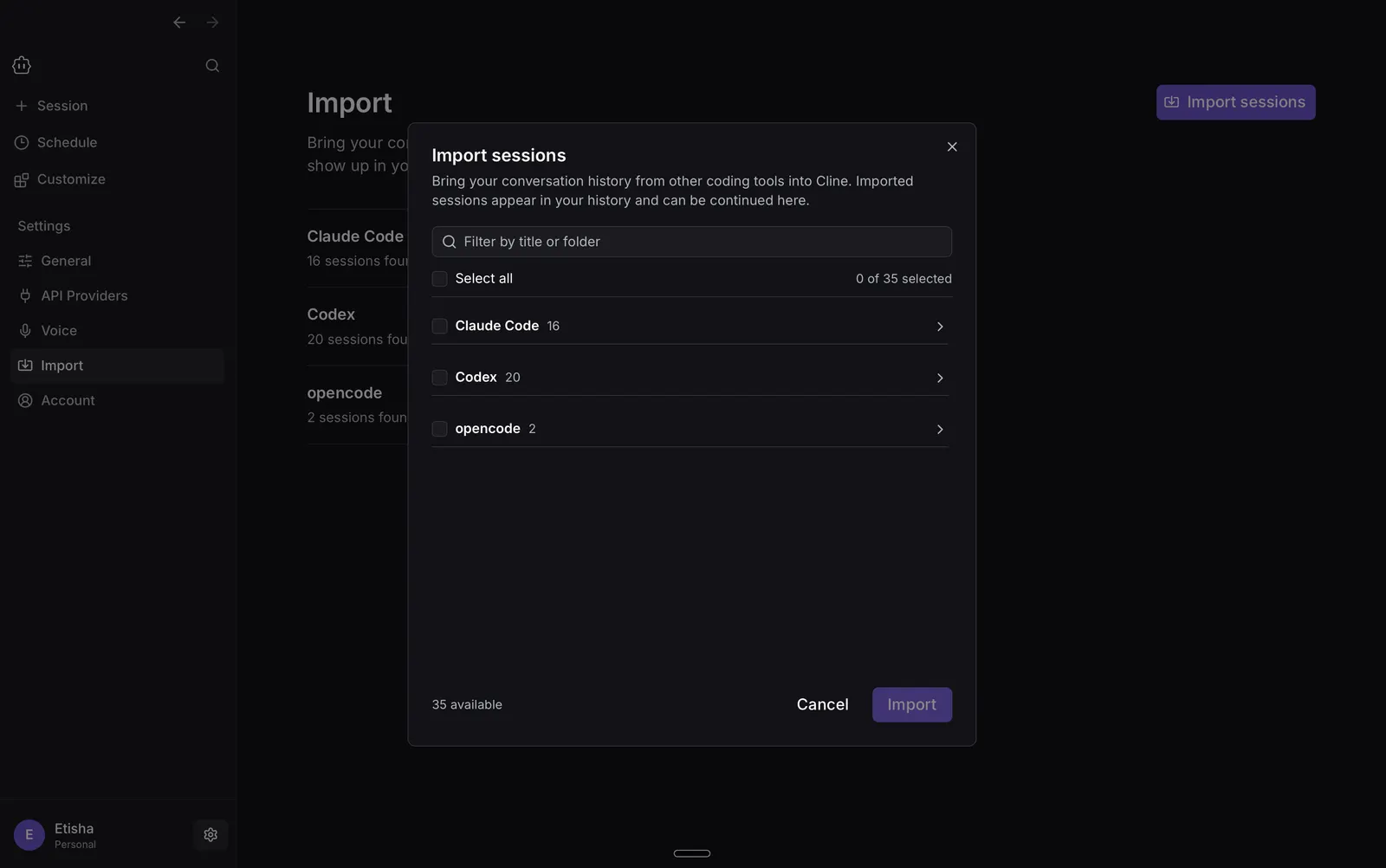Go back with the left arrow
Viewport: 1386px width, 868px height.
click(179, 23)
